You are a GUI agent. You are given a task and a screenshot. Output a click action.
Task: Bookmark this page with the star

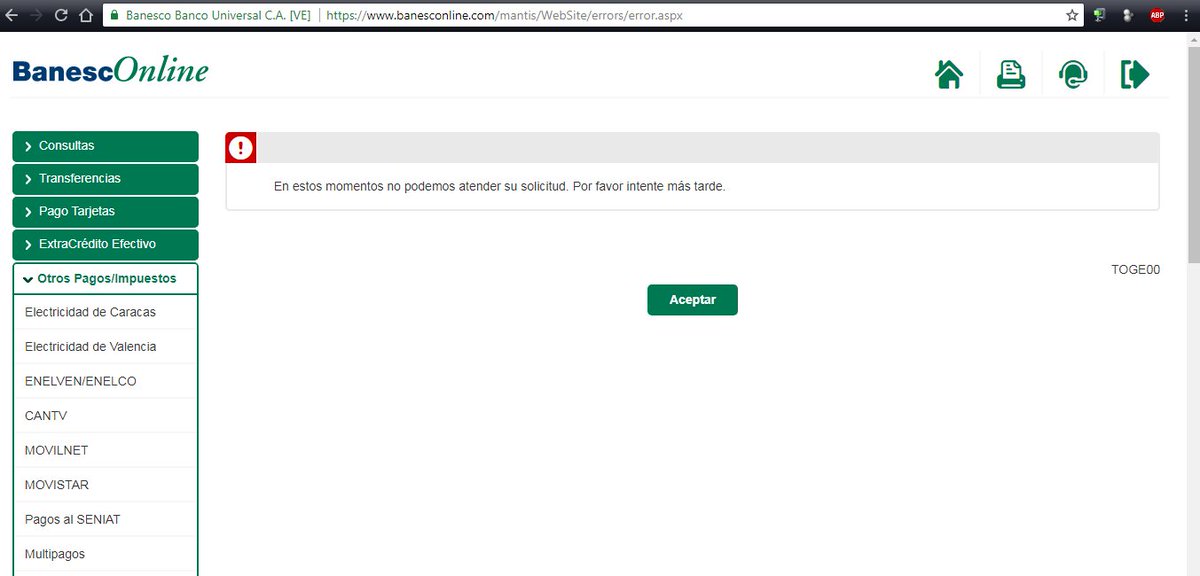coord(1072,15)
